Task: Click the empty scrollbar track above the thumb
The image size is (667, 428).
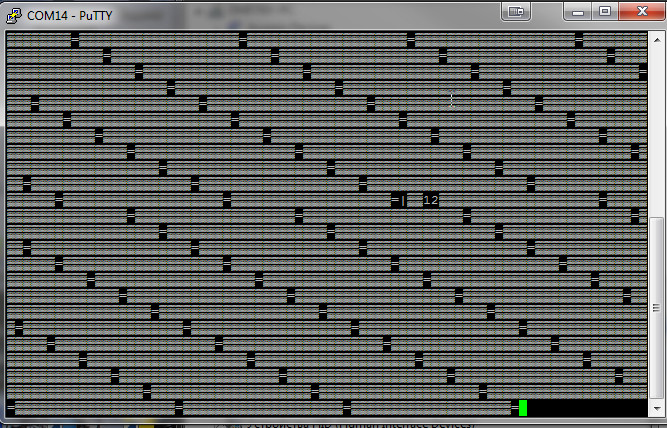Action: (656, 130)
